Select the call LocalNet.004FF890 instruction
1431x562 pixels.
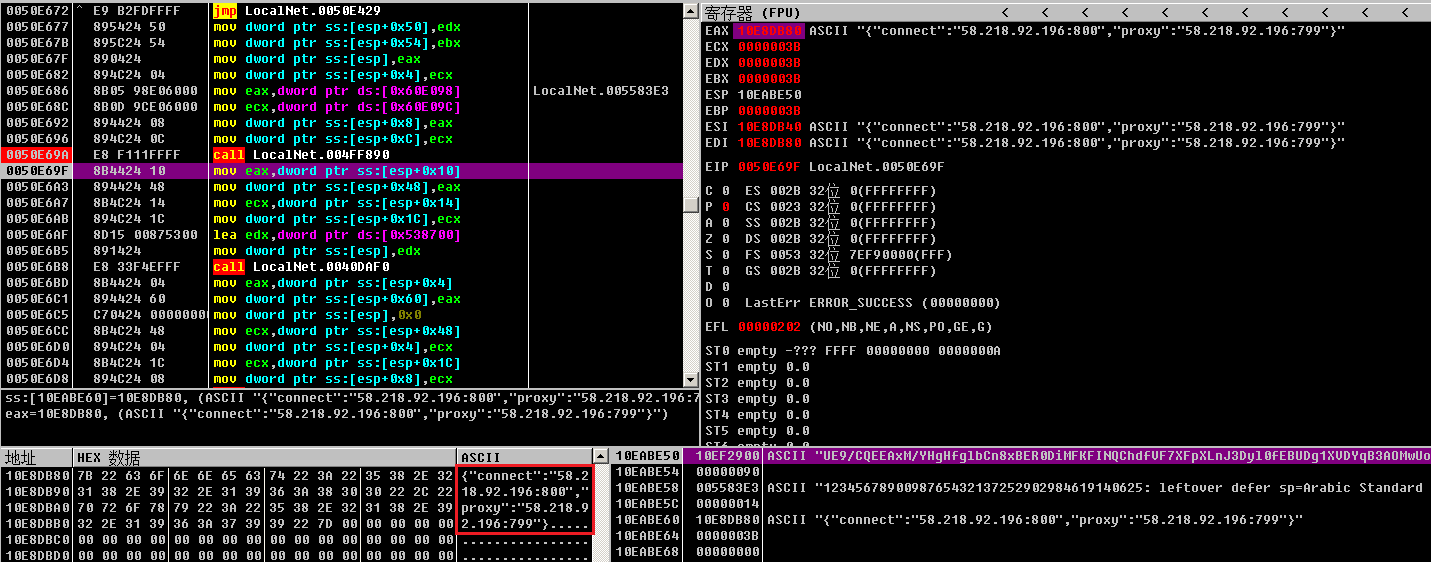click(301, 155)
